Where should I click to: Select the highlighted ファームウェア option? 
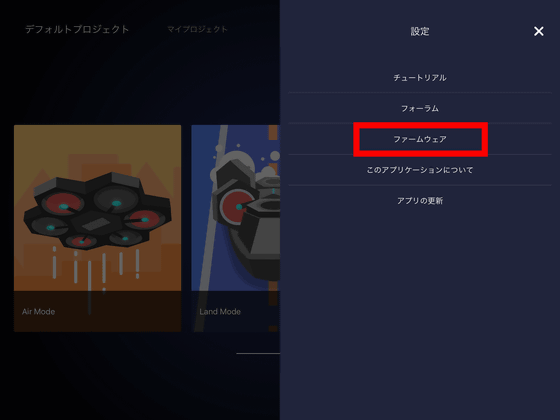420,139
